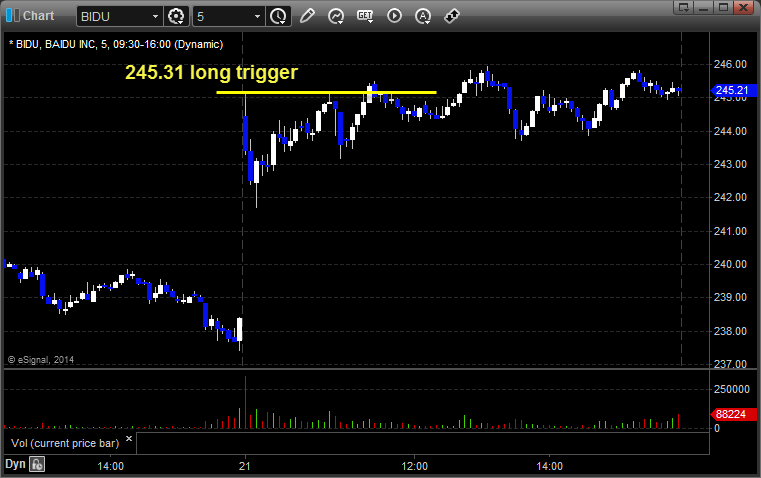Click the blue Chart window link icon

(12, 16)
